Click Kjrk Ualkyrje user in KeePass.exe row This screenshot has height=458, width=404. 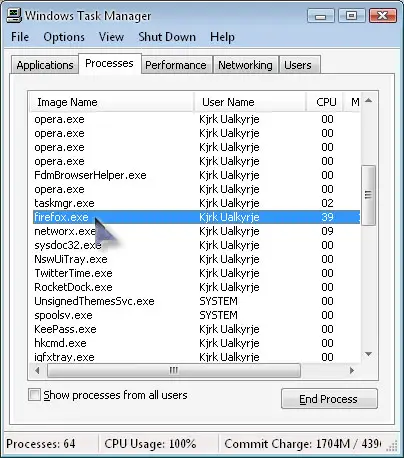229,329
